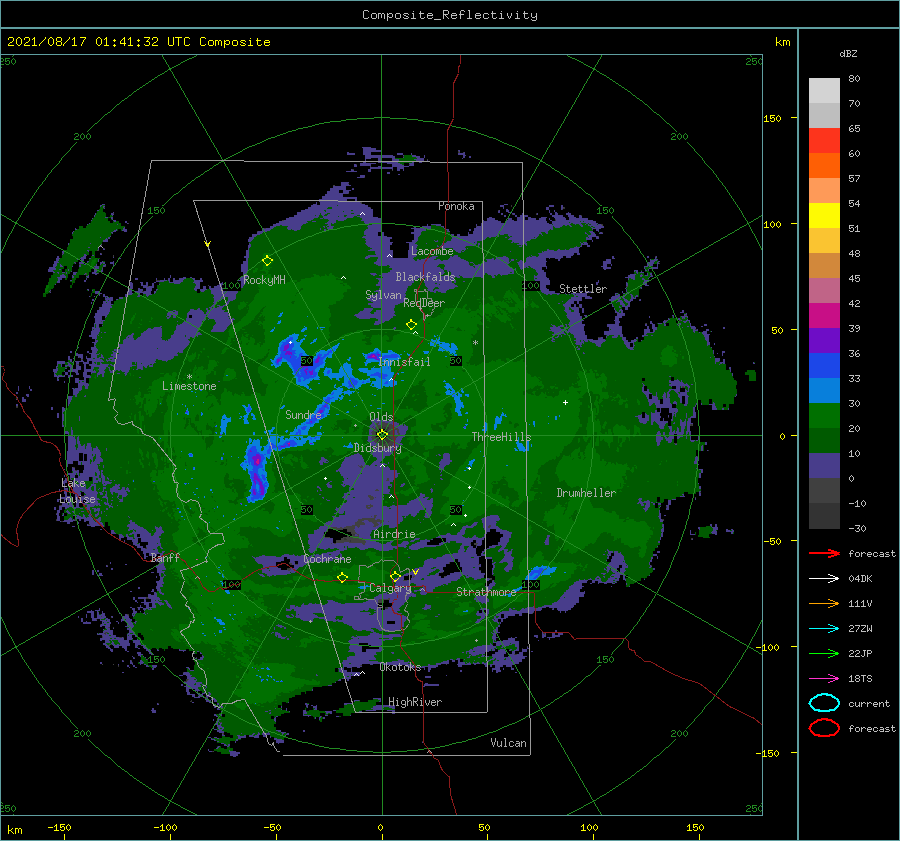Click the Sylvan label
The height and width of the screenshot is (841, 900).
(383, 294)
